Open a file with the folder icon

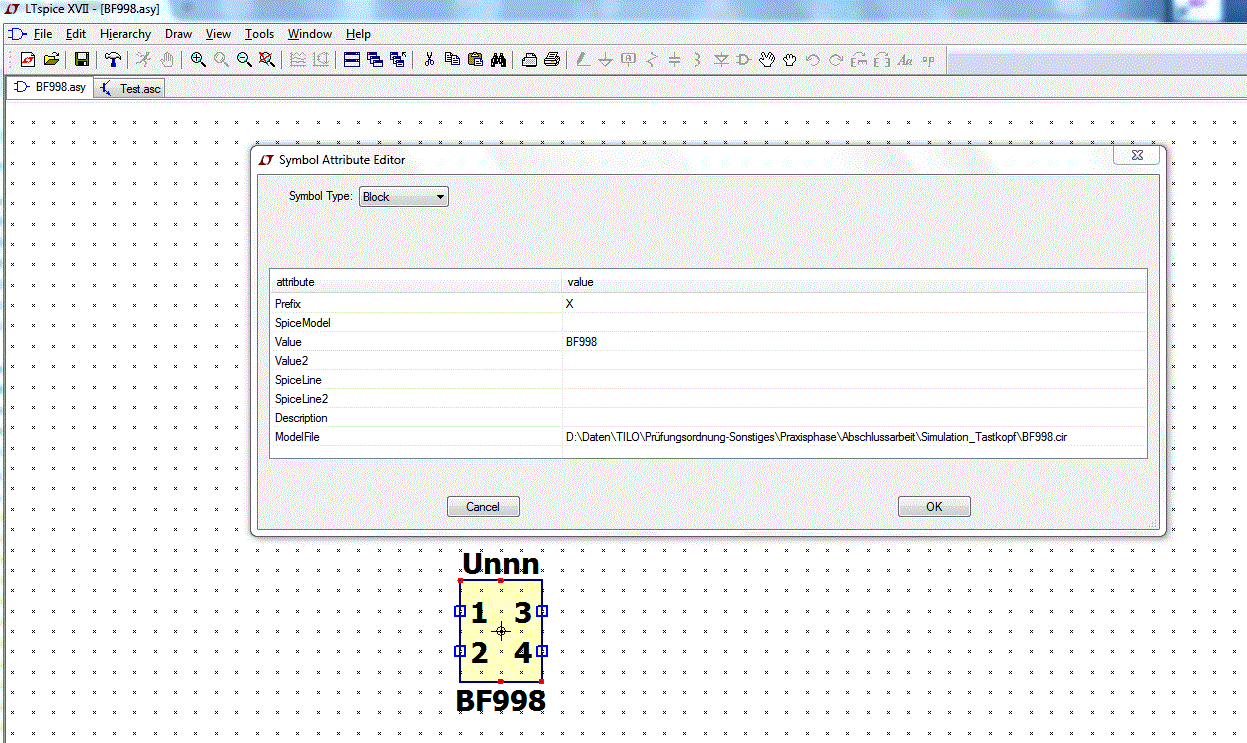pos(51,60)
